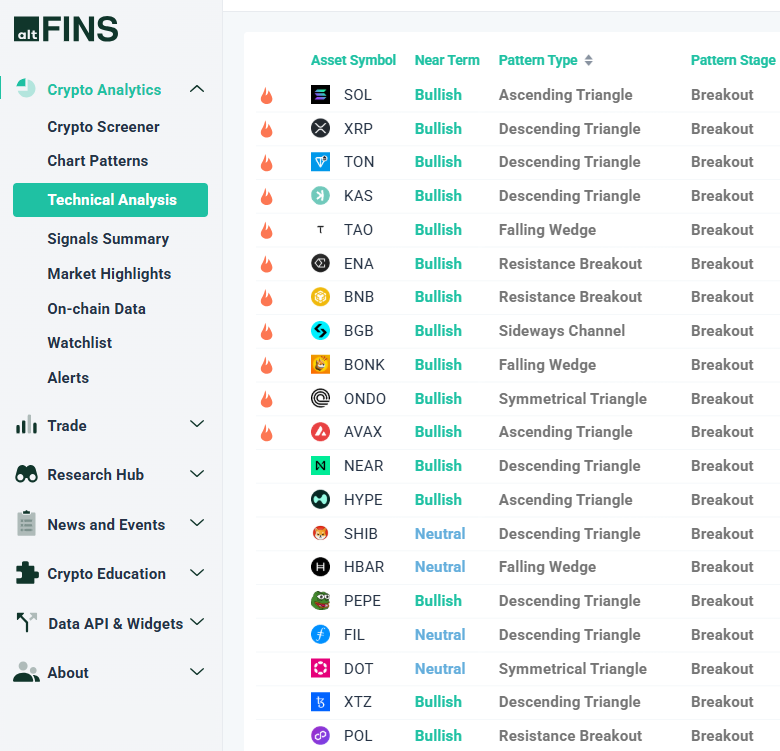Screen dimensions: 780x751
Task: Go to Signals Summary
Action: click(108, 239)
